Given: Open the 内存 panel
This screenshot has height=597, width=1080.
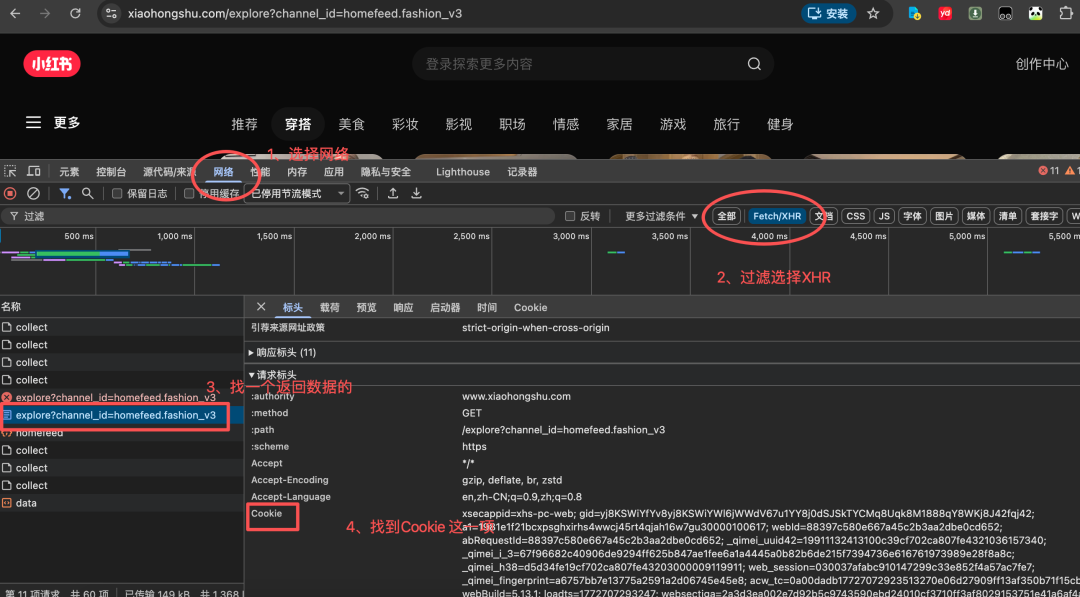Looking at the screenshot, I should tap(297, 172).
